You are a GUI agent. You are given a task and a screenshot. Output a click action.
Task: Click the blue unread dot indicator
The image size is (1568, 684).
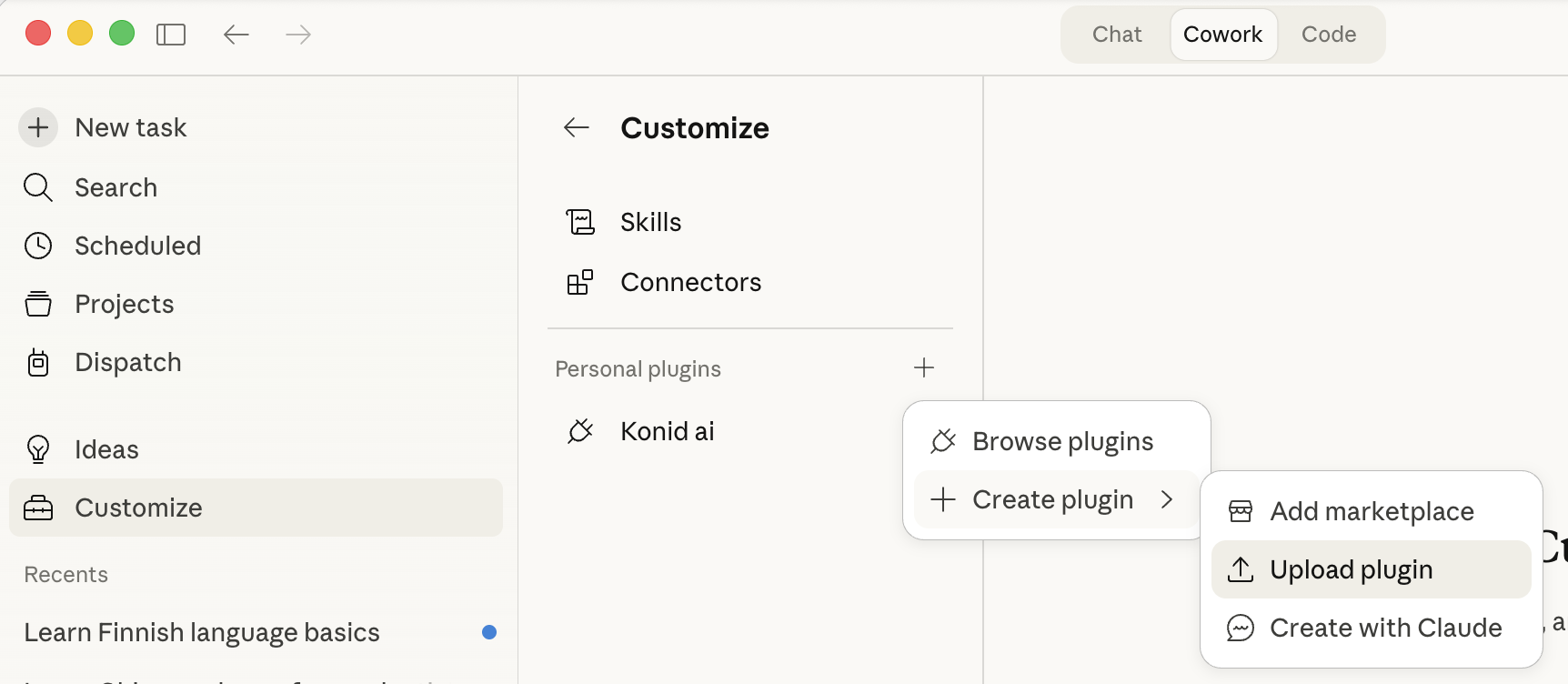pos(489,632)
